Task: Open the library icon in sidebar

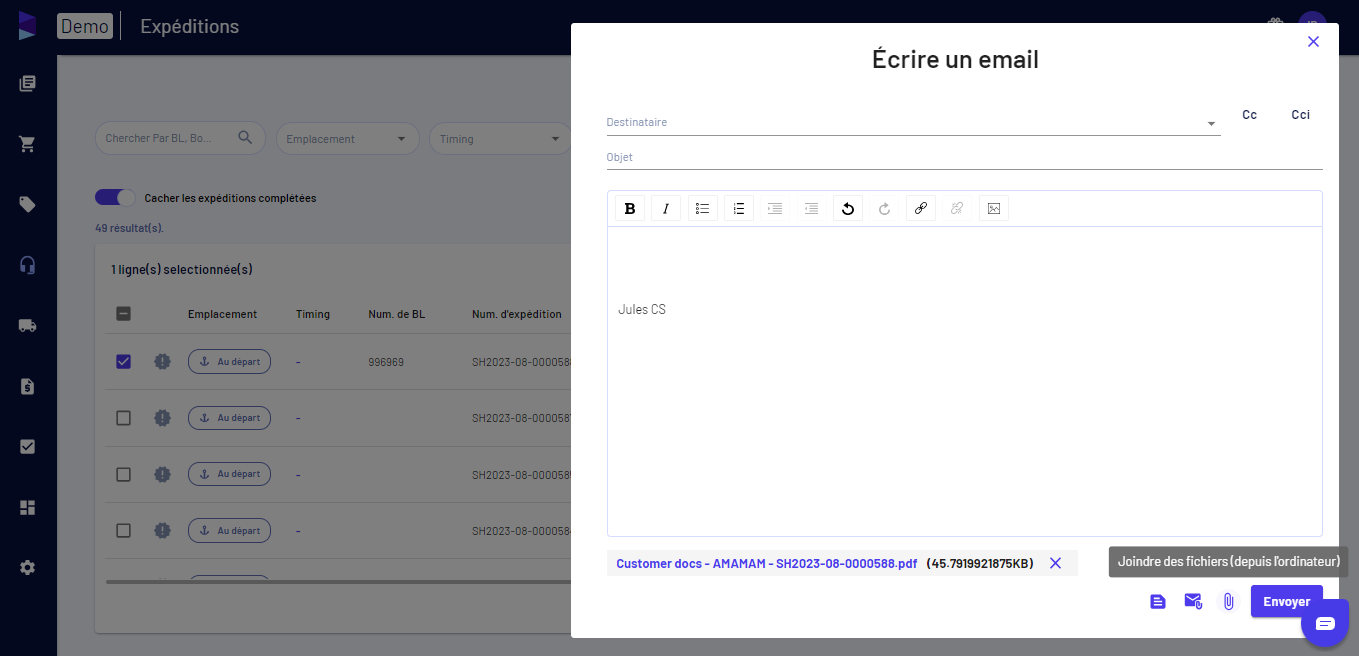Action: [x=27, y=84]
